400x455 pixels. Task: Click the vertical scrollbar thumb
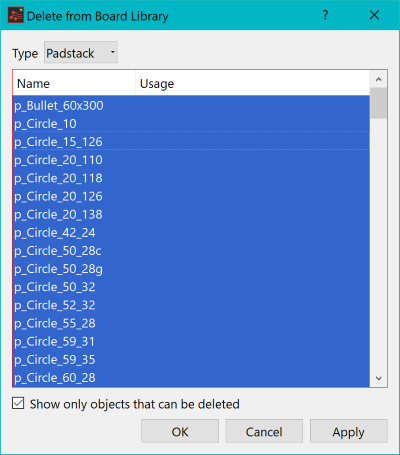(x=378, y=103)
